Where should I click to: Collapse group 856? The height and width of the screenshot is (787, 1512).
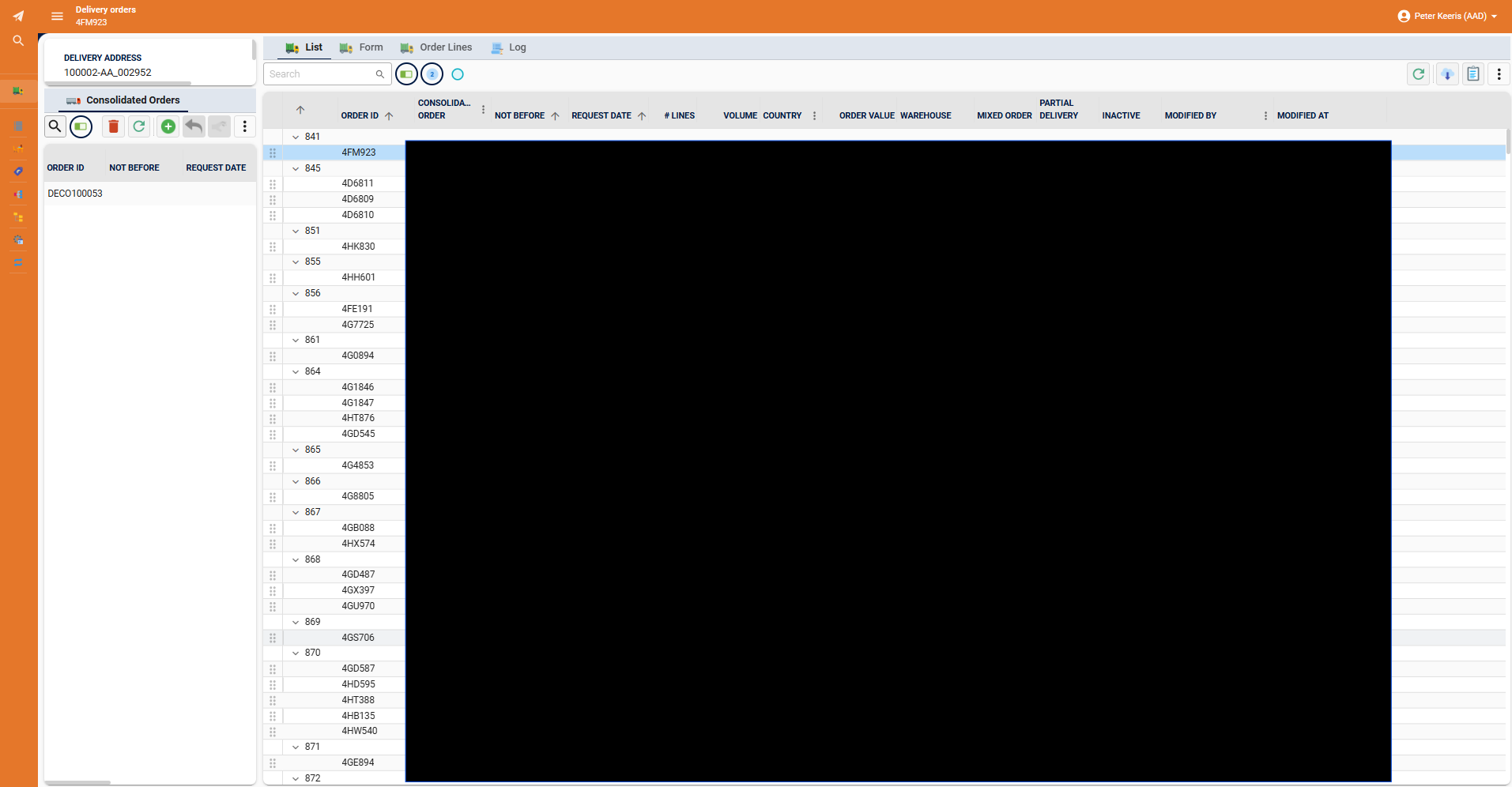pyautogui.click(x=296, y=293)
